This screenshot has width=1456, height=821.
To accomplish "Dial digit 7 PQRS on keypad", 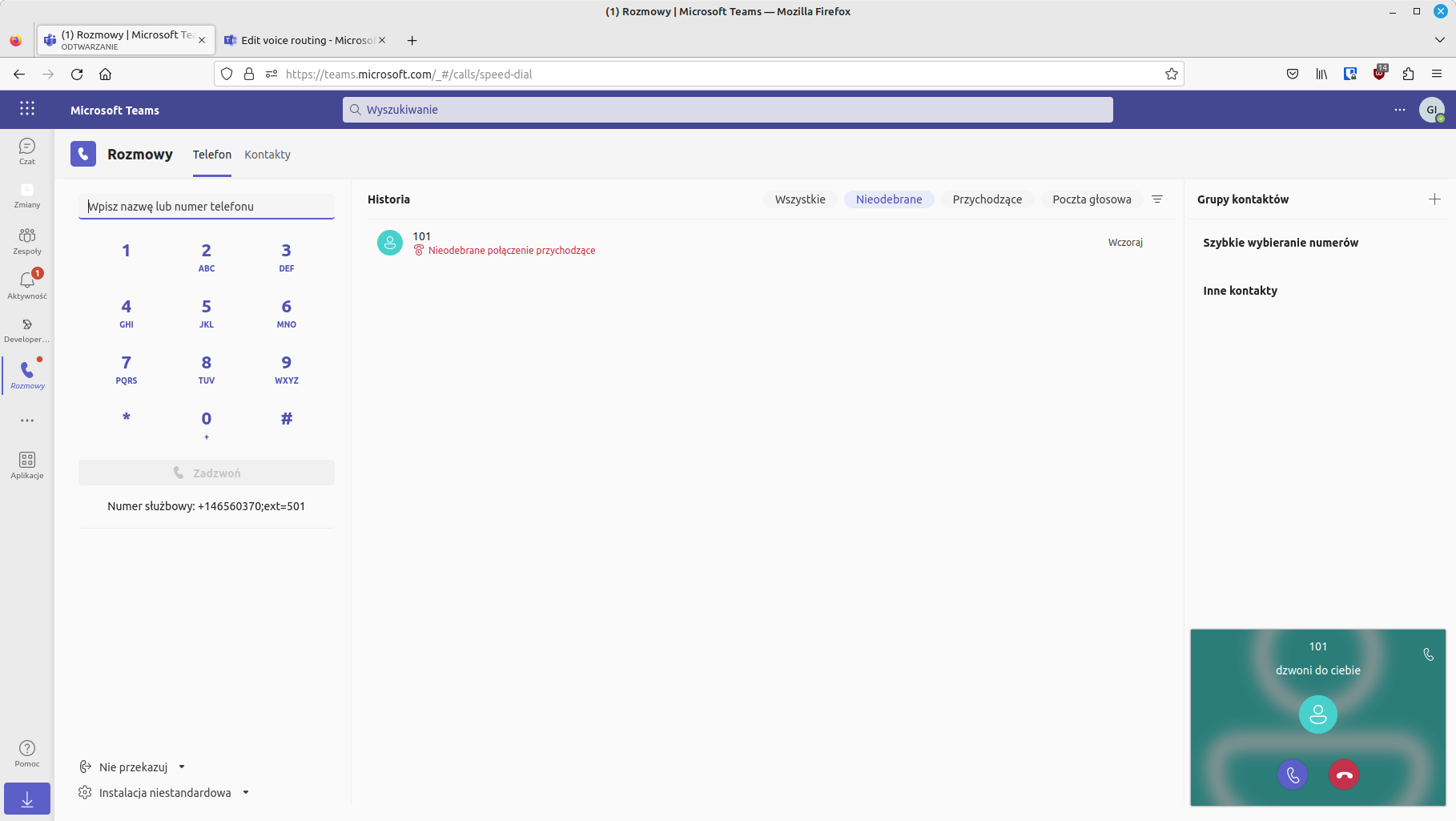I will click(x=127, y=368).
